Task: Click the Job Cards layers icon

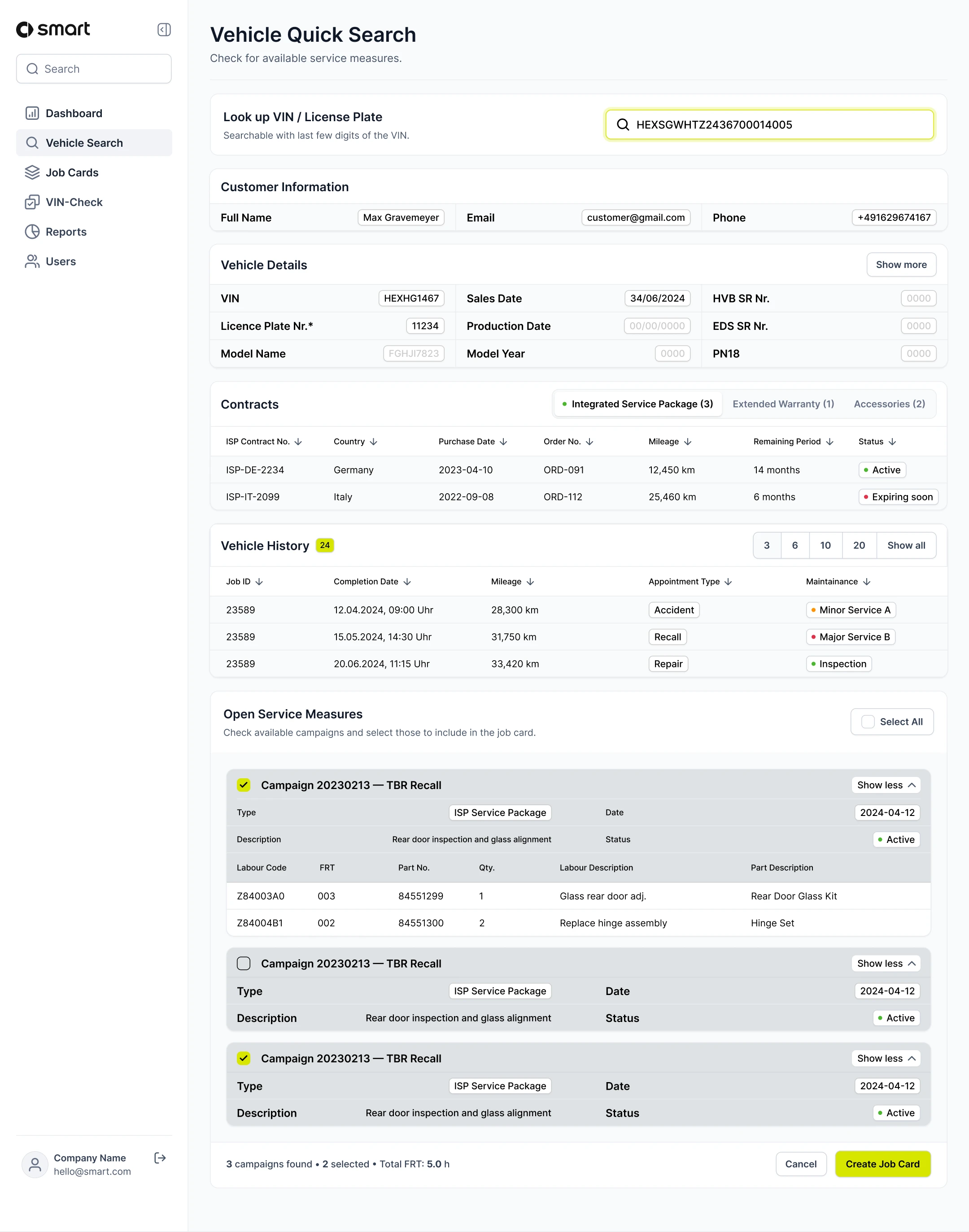Action: click(x=32, y=172)
